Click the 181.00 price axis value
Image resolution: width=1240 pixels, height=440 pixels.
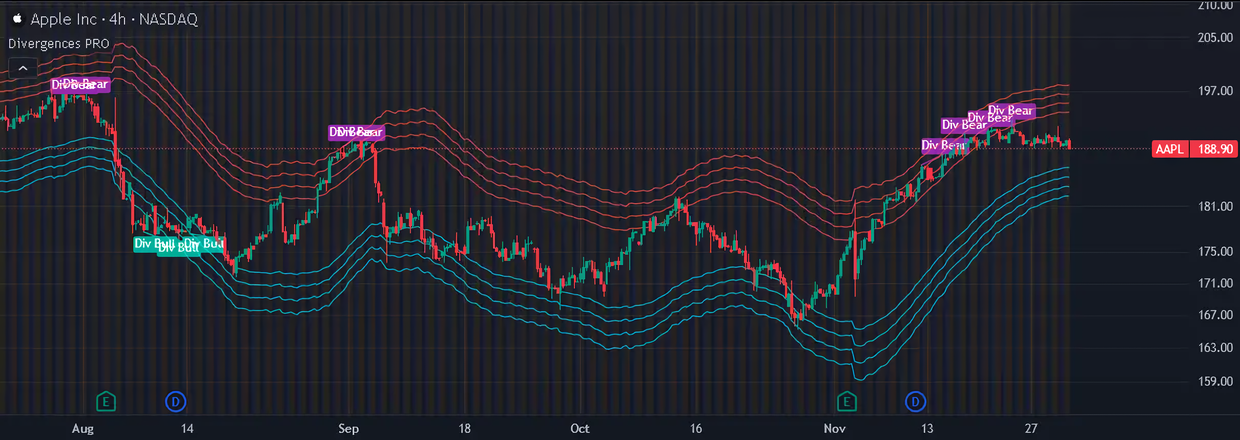[x=1217, y=207]
